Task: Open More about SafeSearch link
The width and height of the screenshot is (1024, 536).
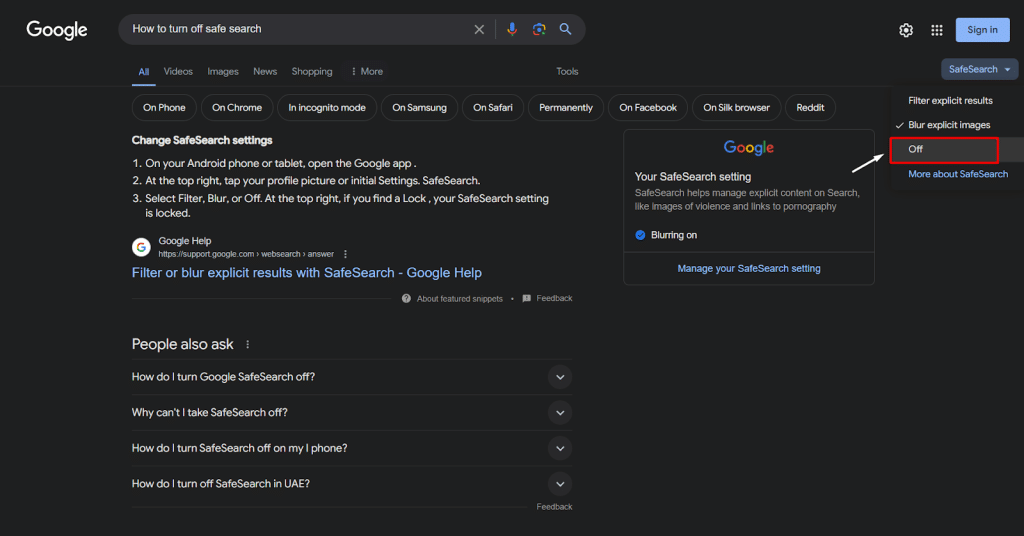Action: pos(958,174)
